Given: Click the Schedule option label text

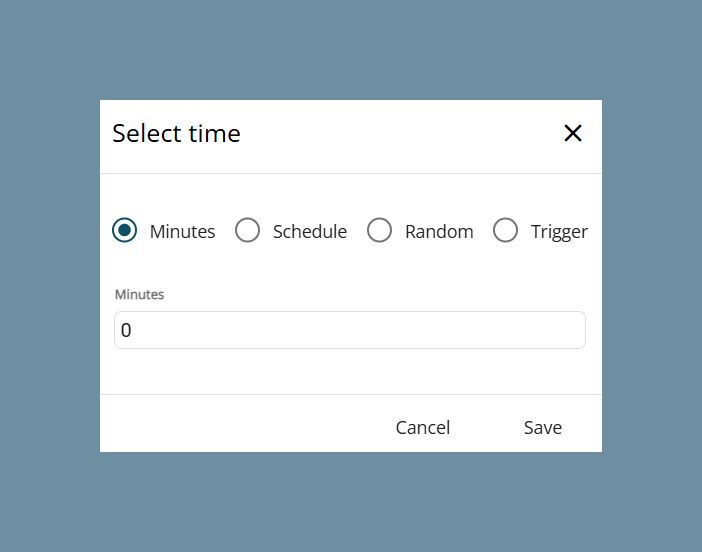Looking at the screenshot, I should click(x=310, y=231).
